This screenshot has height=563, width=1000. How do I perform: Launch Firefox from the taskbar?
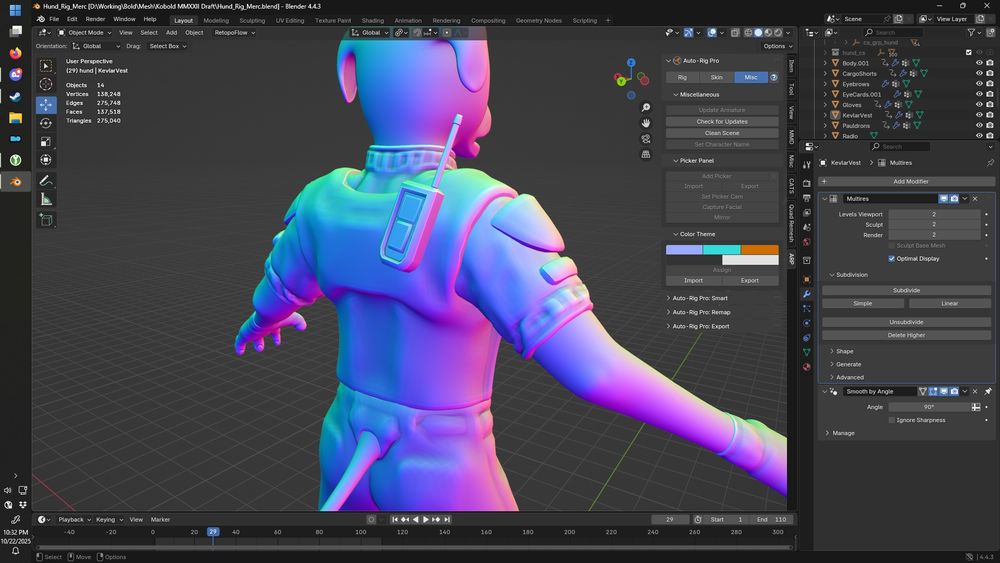(x=15, y=53)
